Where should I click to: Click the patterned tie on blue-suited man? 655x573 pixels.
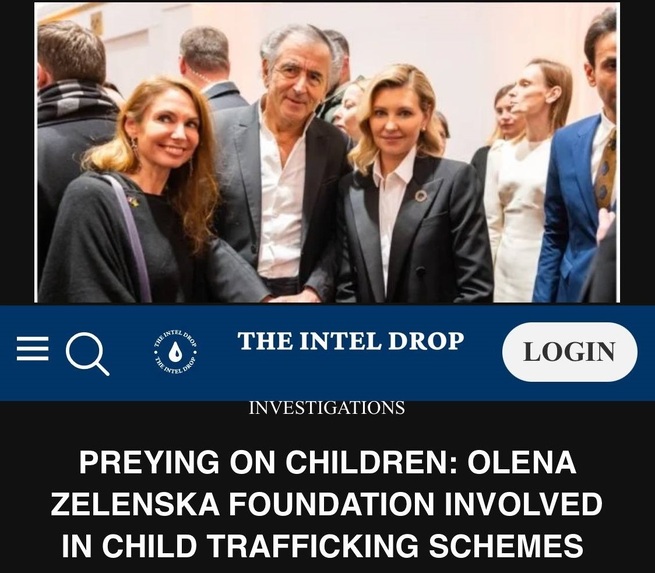tap(605, 169)
